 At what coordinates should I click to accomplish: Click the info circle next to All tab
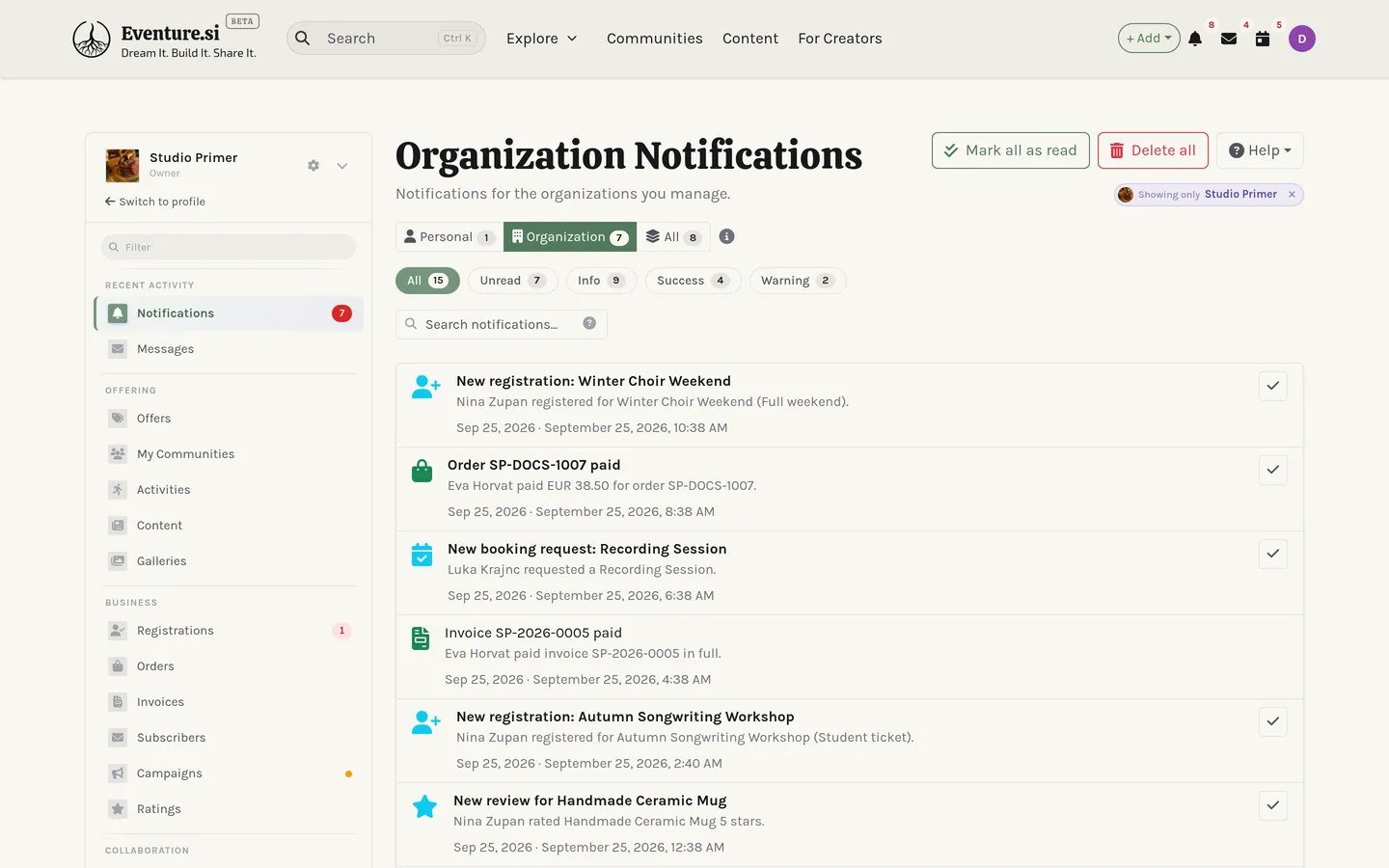pos(727,236)
